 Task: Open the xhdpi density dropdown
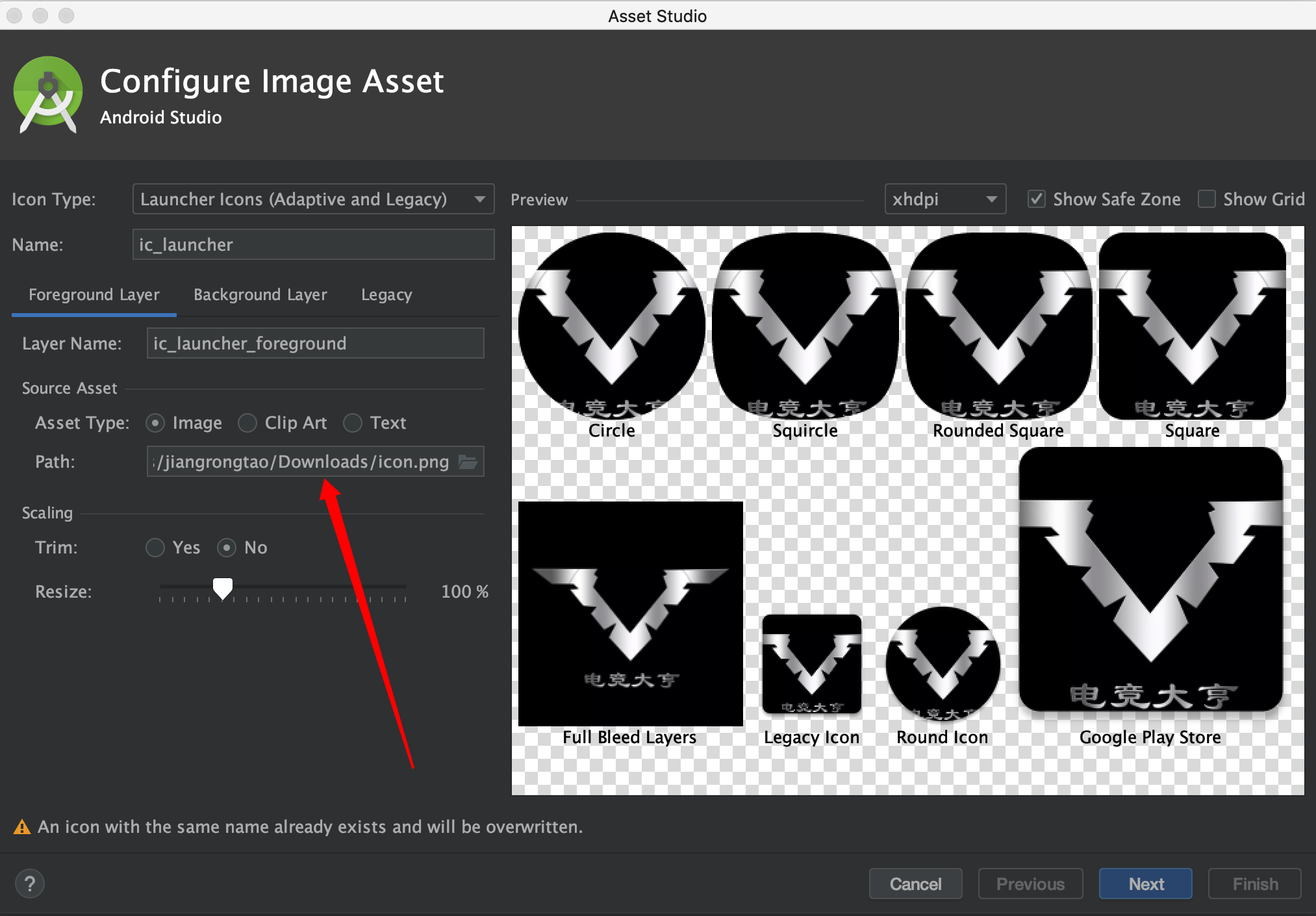944,199
